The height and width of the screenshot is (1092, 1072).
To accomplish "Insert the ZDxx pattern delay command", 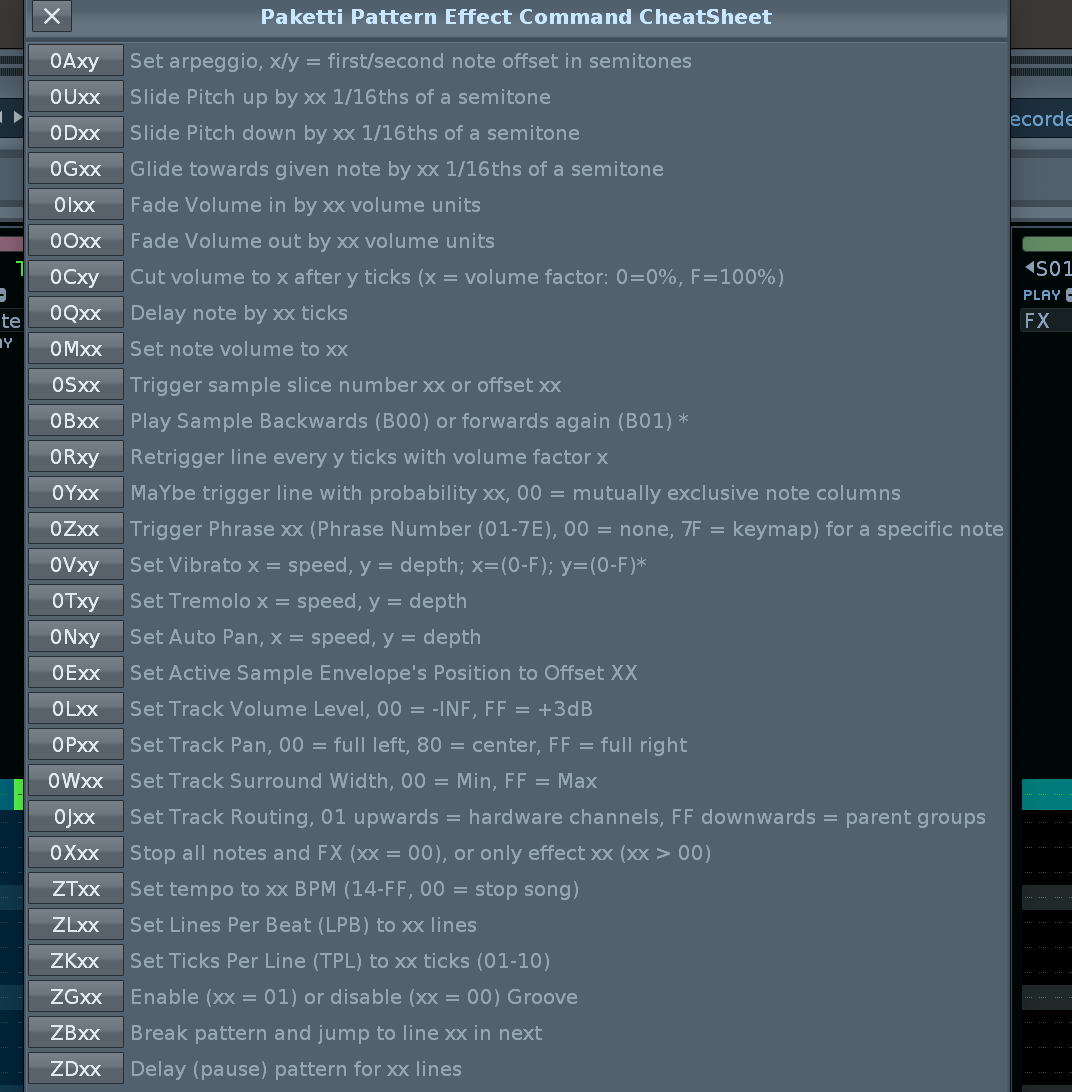I will (x=76, y=1069).
